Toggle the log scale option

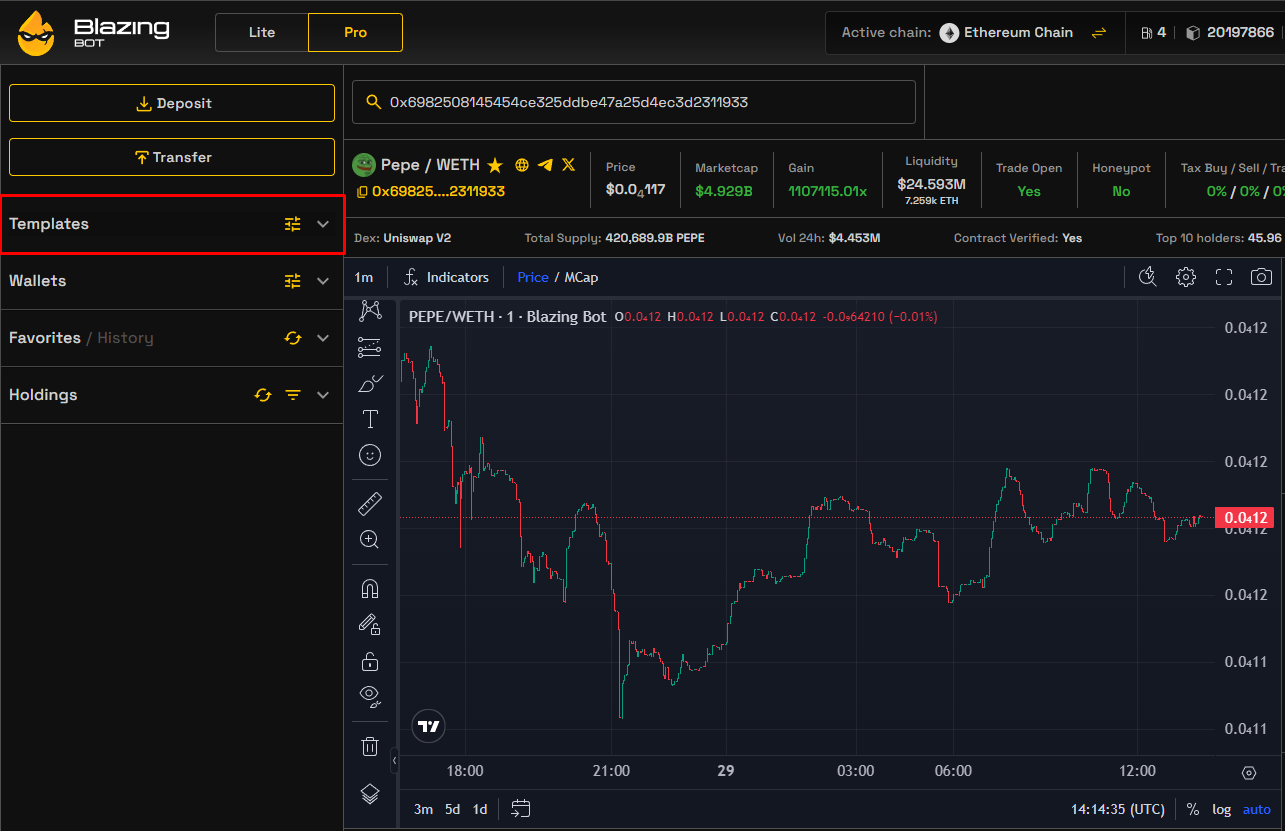tap(1221, 809)
